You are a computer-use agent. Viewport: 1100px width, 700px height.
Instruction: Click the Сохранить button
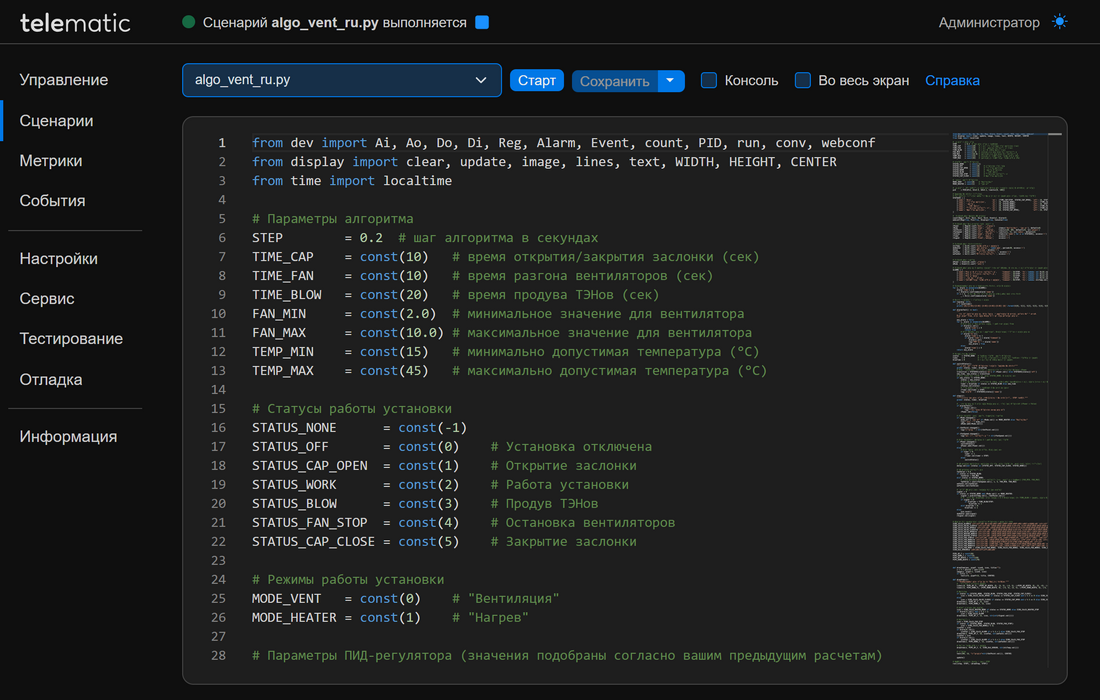pyautogui.click(x=614, y=81)
